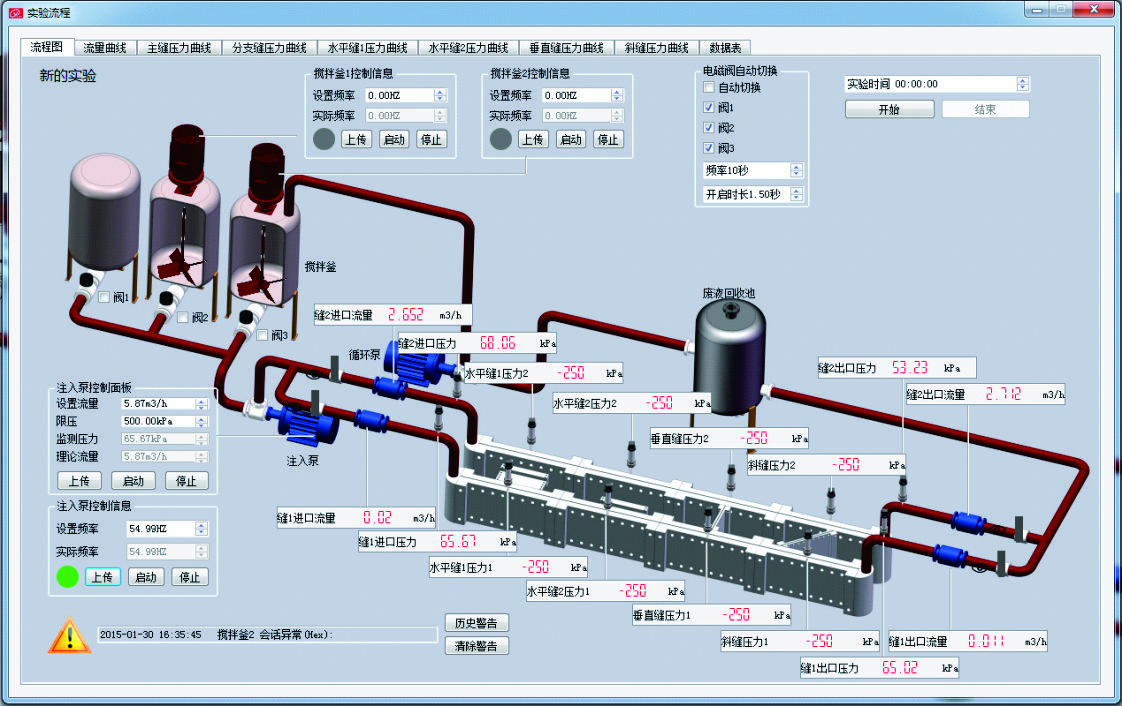This screenshot has height=706, width=1122.
Task: Click the gray 搅拌釜1 status indicator circle
Action: pyautogui.click(x=324, y=139)
